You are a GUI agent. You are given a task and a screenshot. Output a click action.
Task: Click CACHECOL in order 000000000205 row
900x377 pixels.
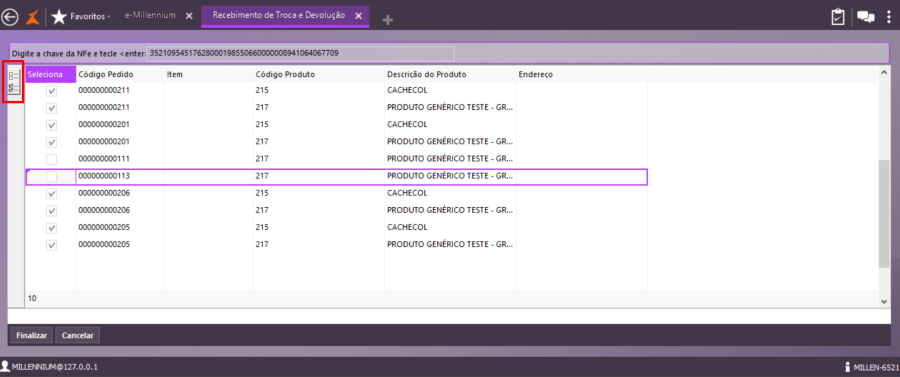click(407, 228)
